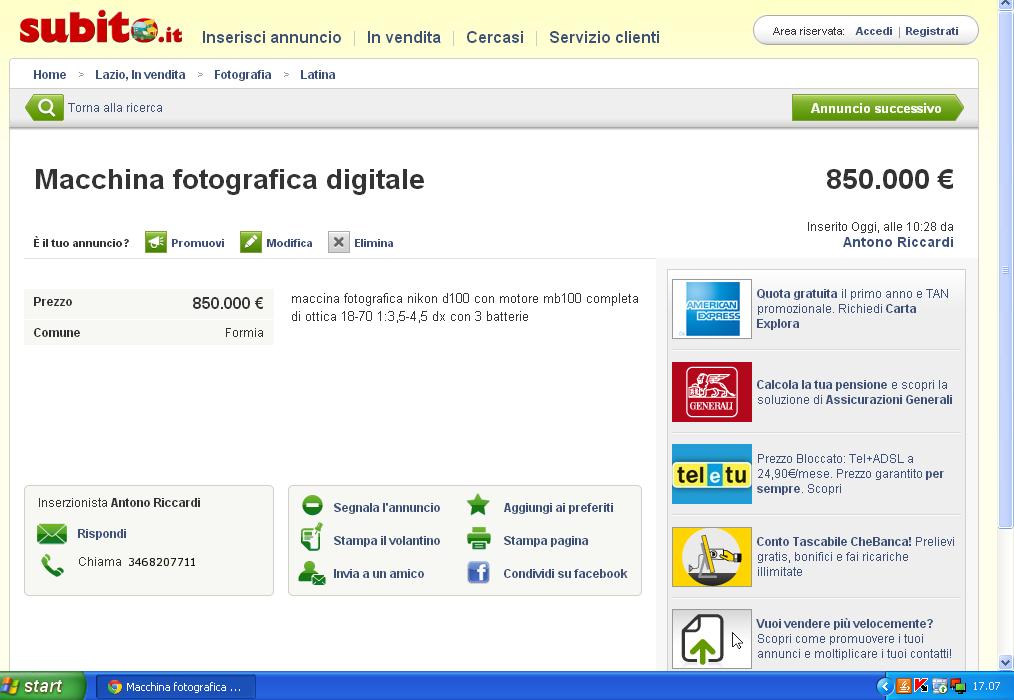This screenshot has width=1014, height=700.
Task: Open the Fotografia breadcrumb link
Action: [x=242, y=74]
